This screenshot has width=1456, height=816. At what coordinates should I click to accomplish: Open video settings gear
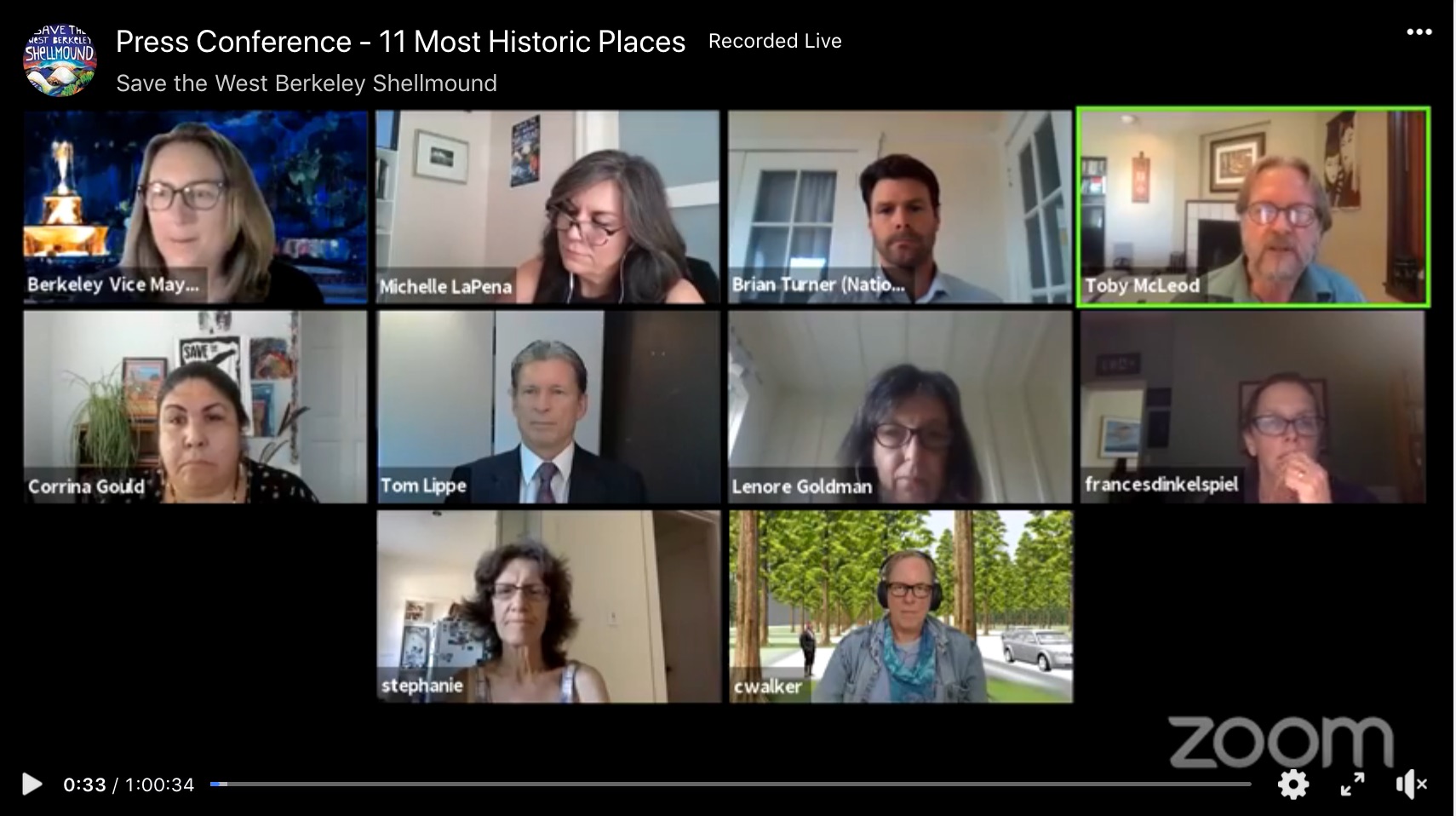coord(1293,784)
